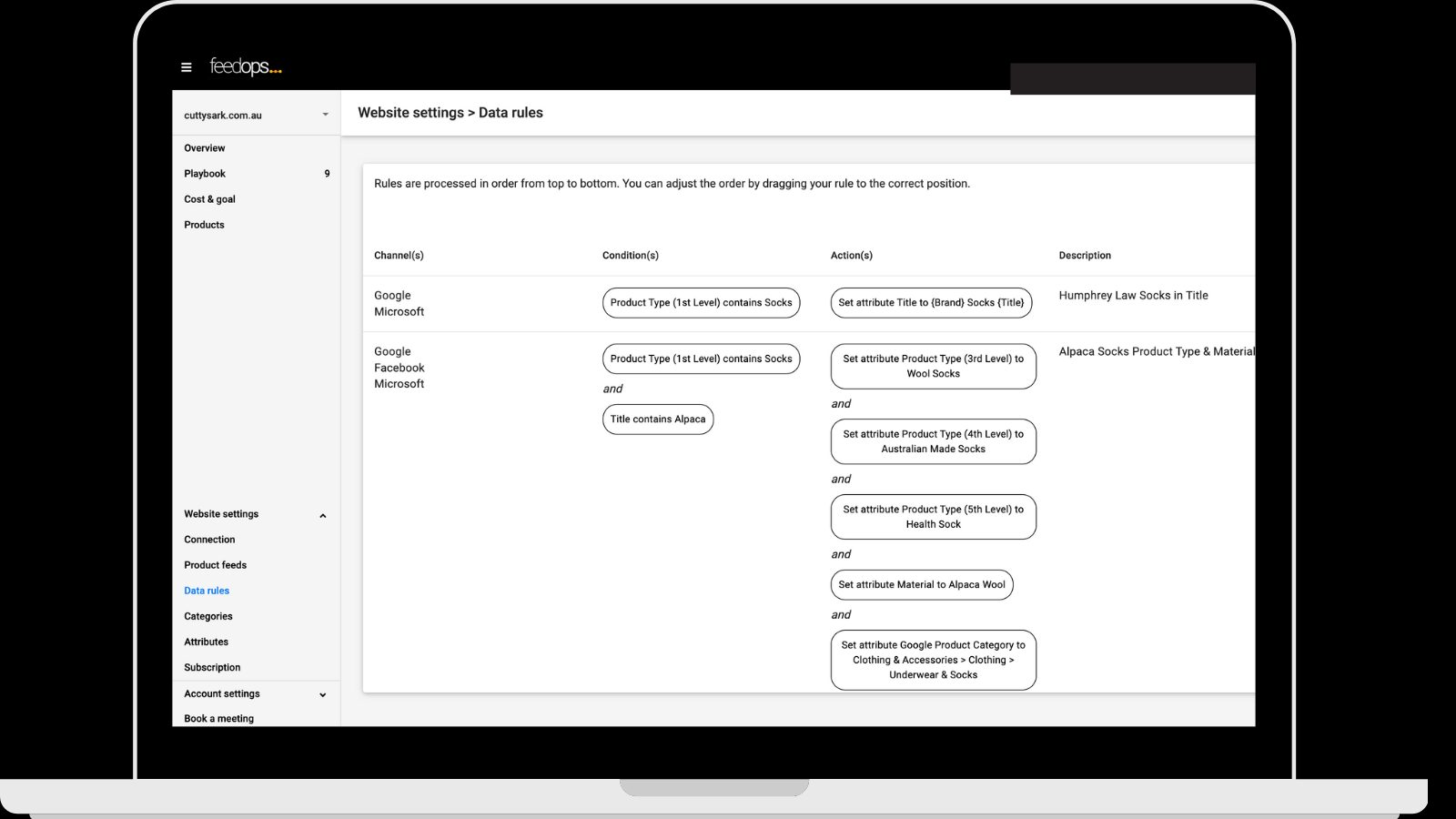Screen dimensions: 1456x819
Task: Open Playbook in the sidebar
Action: click(x=205, y=174)
